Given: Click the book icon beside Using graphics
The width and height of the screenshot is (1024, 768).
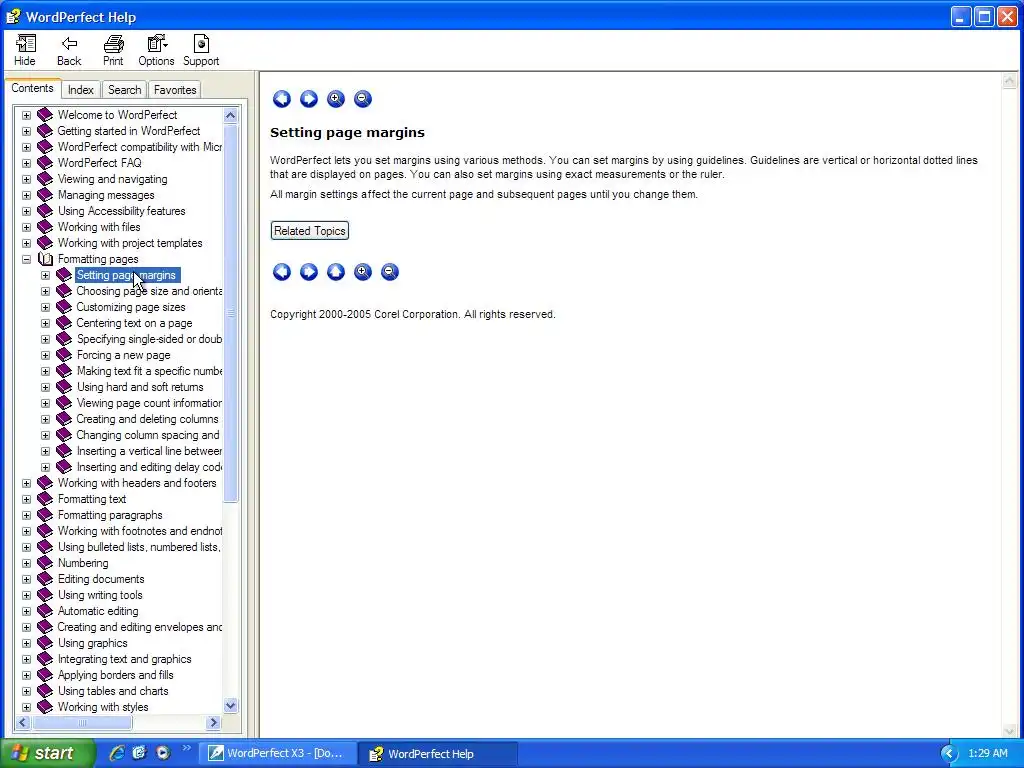Looking at the screenshot, I should point(45,643).
